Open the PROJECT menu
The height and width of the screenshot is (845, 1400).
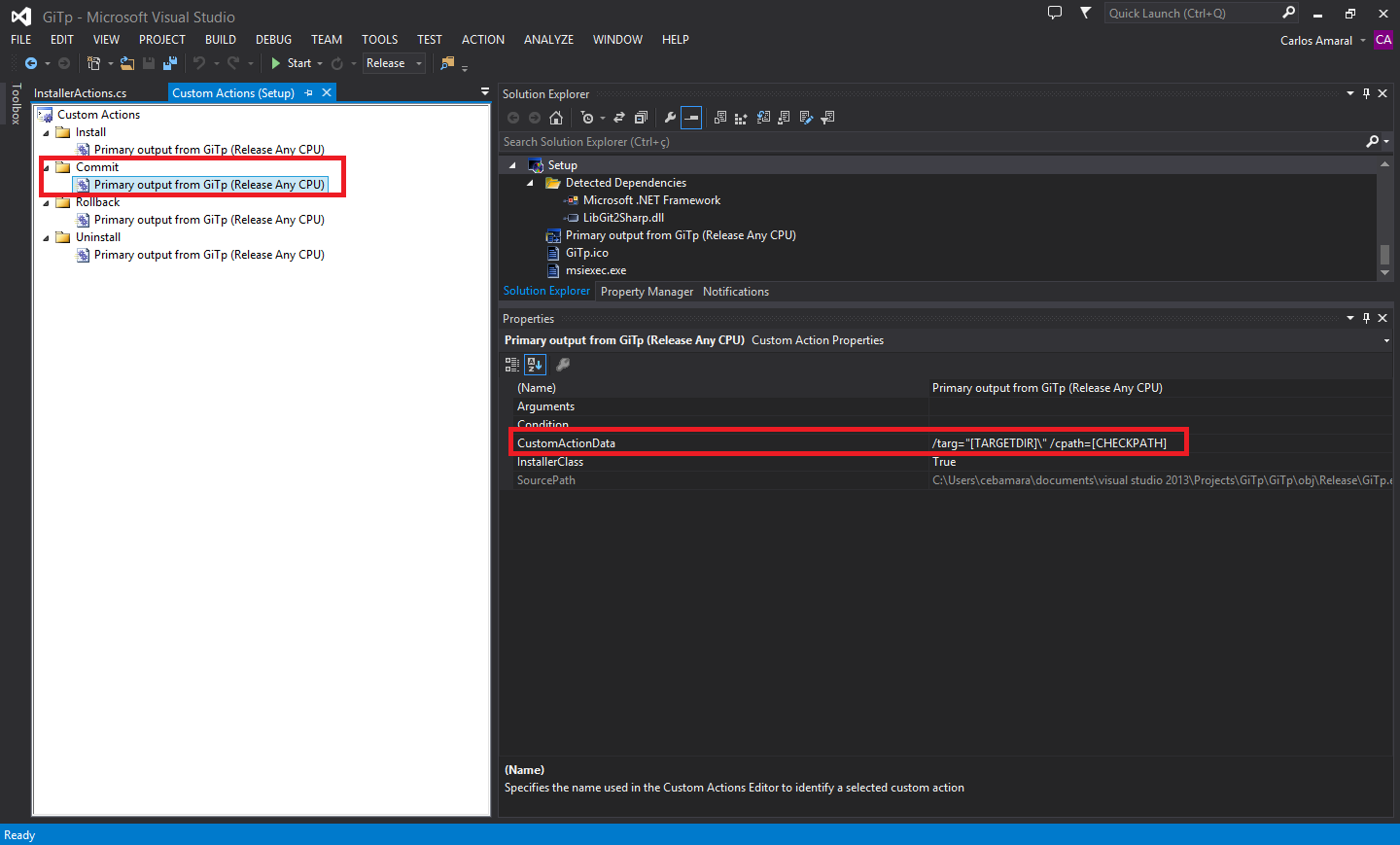pos(162,40)
